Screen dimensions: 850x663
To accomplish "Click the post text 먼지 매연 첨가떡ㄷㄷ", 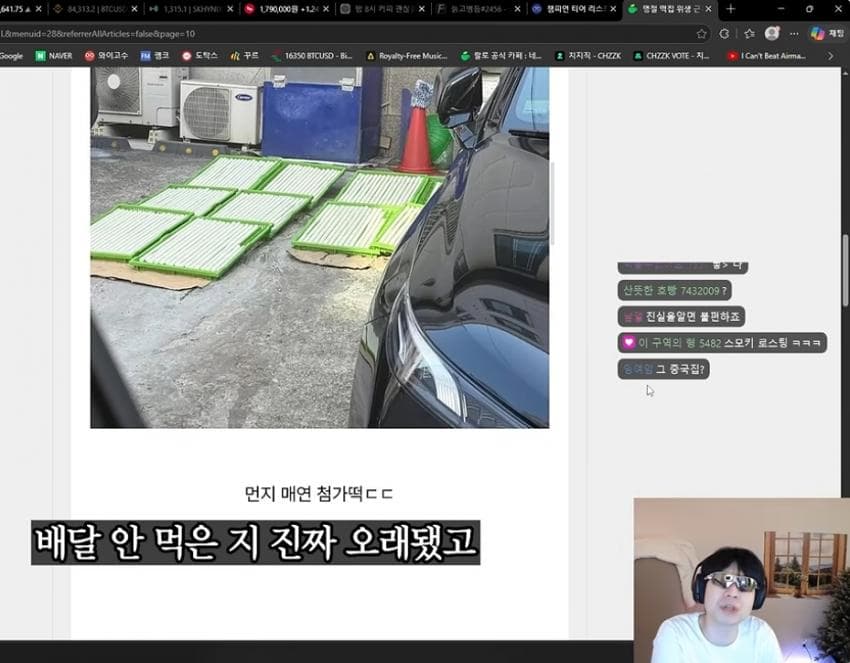I will point(319,494).
